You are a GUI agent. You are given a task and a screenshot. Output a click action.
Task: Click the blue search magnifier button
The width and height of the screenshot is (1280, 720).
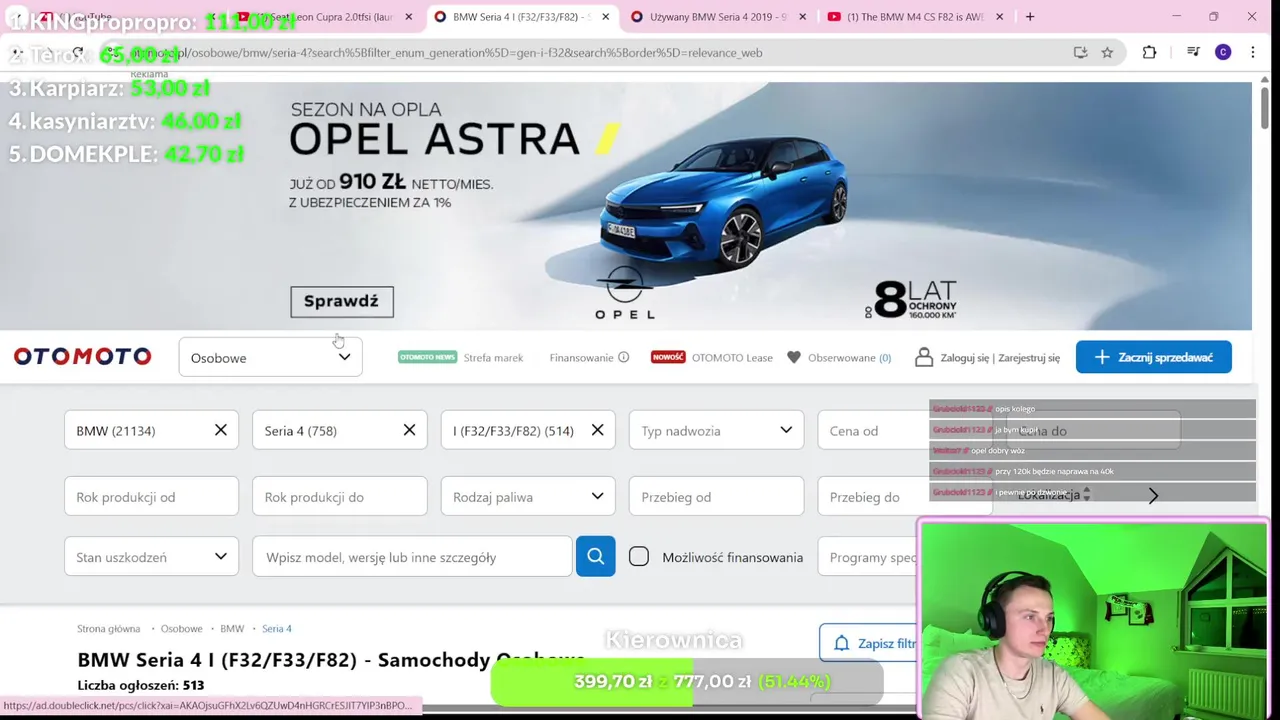pos(595,557)
